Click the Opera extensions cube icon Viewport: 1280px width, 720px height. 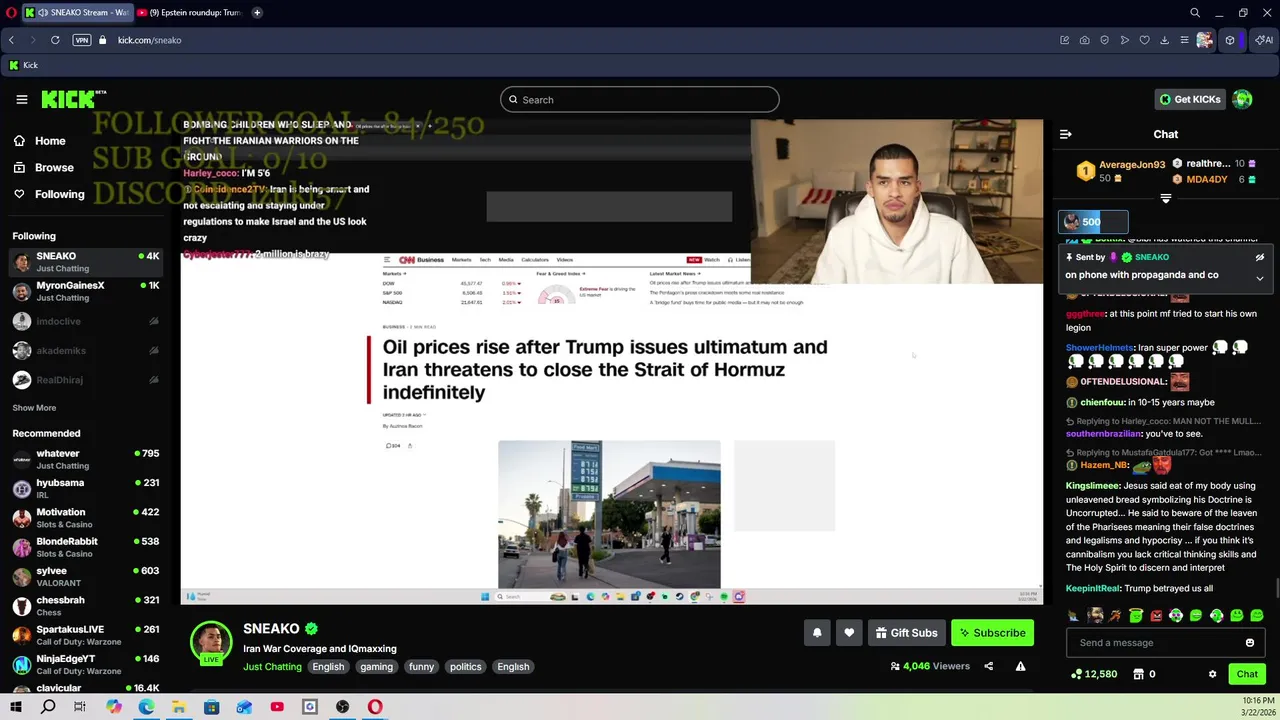1230,40
